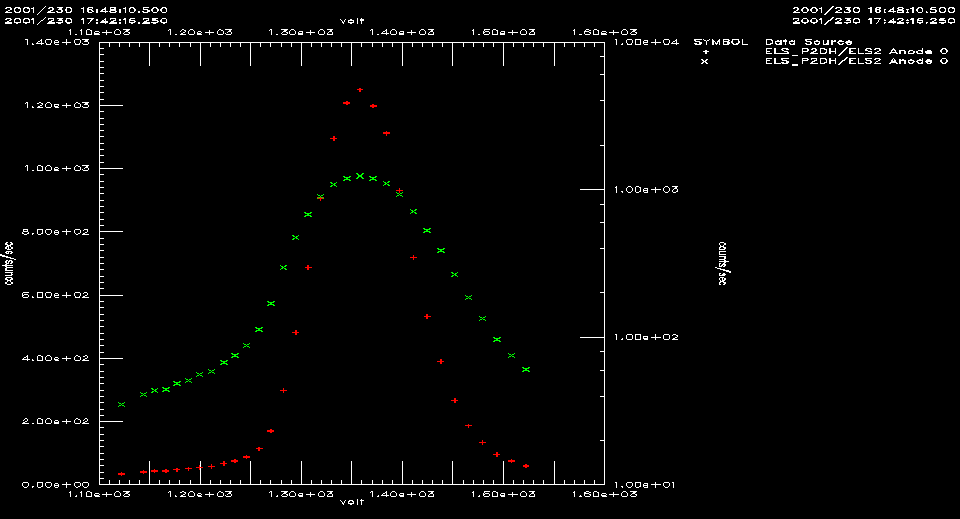The width and height of the screenshot is (960, 519).
Task: Click the 1.10e+03 label on the top volt axis
Action: click(x=99, y=32)
